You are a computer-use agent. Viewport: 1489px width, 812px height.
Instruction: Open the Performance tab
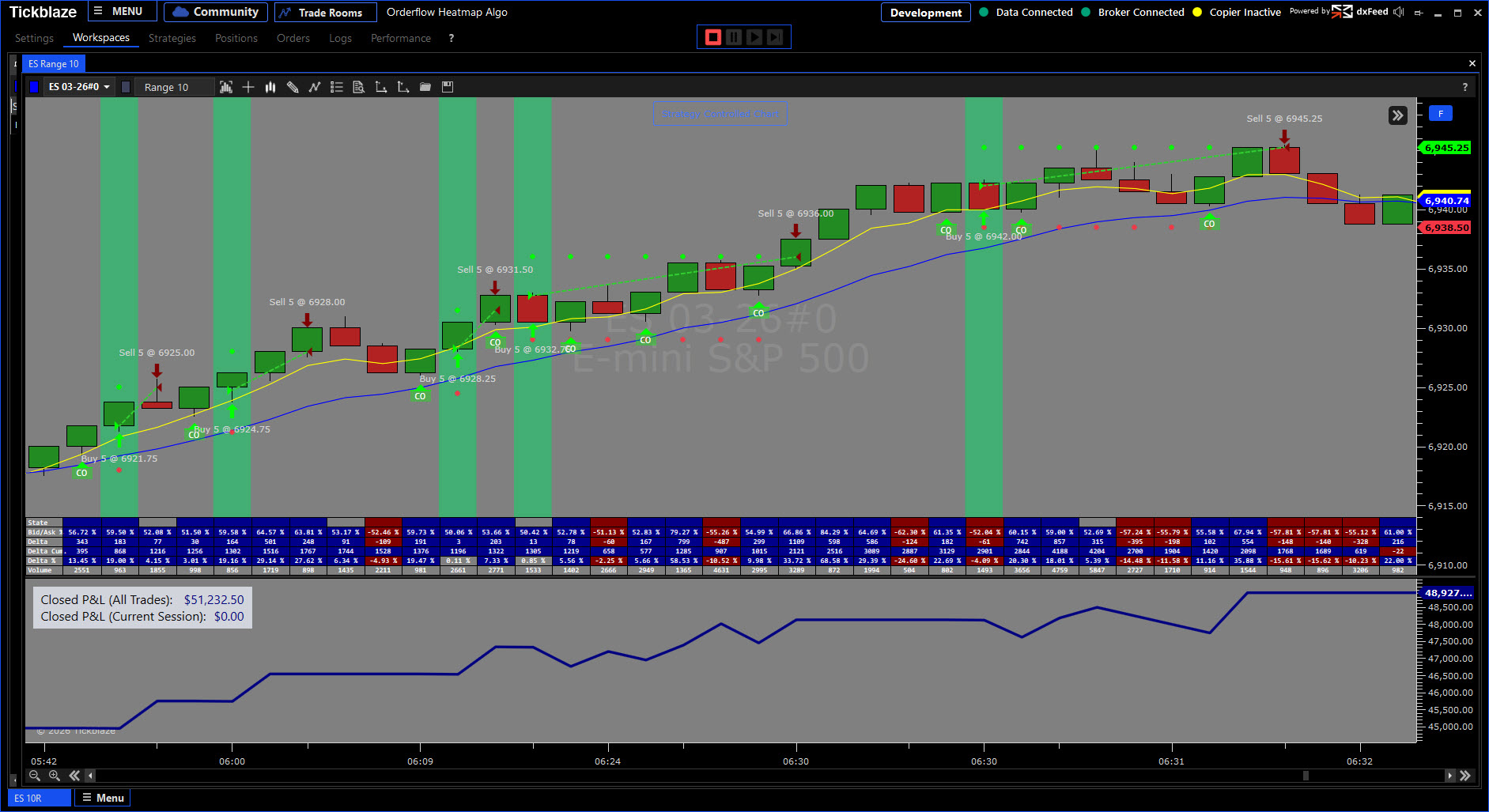(x=400, y=38)
